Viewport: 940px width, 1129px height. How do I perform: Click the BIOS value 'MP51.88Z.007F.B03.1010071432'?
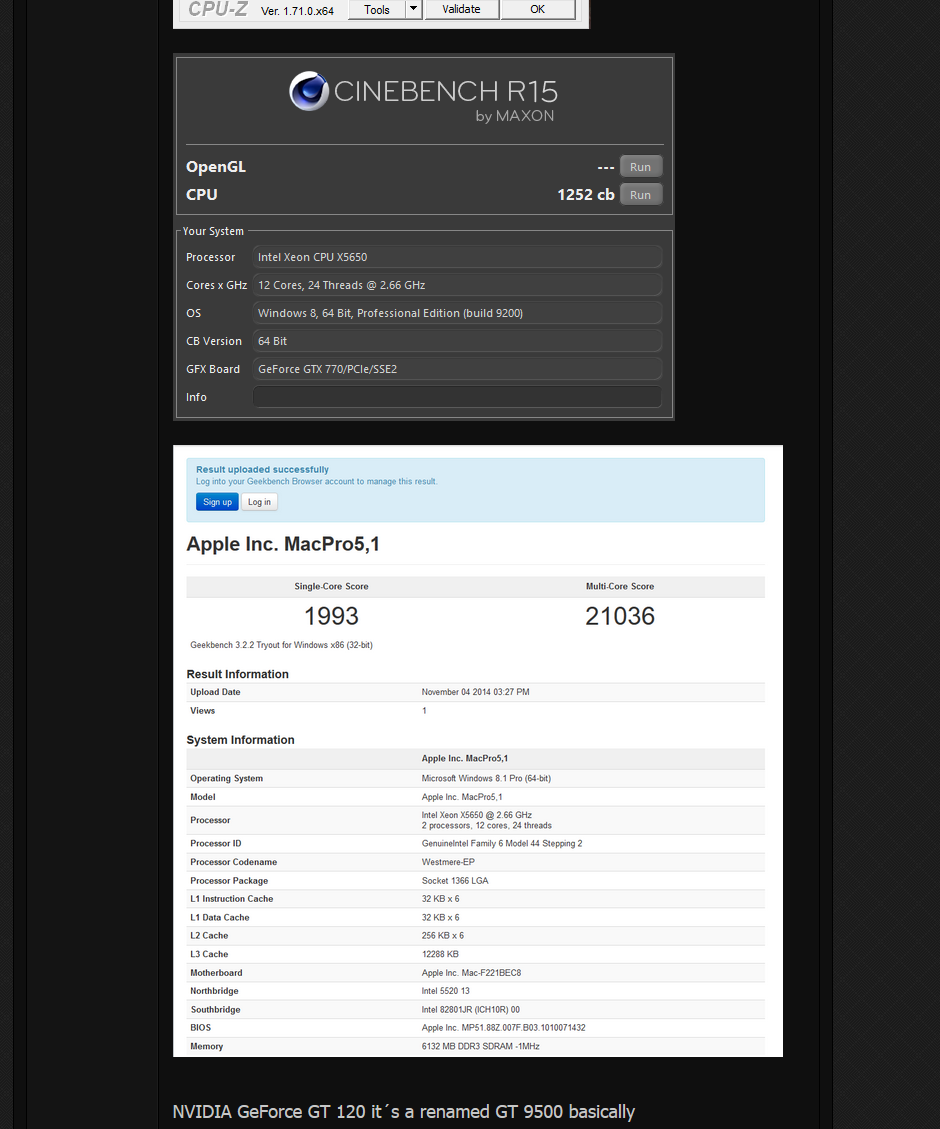523,1027
